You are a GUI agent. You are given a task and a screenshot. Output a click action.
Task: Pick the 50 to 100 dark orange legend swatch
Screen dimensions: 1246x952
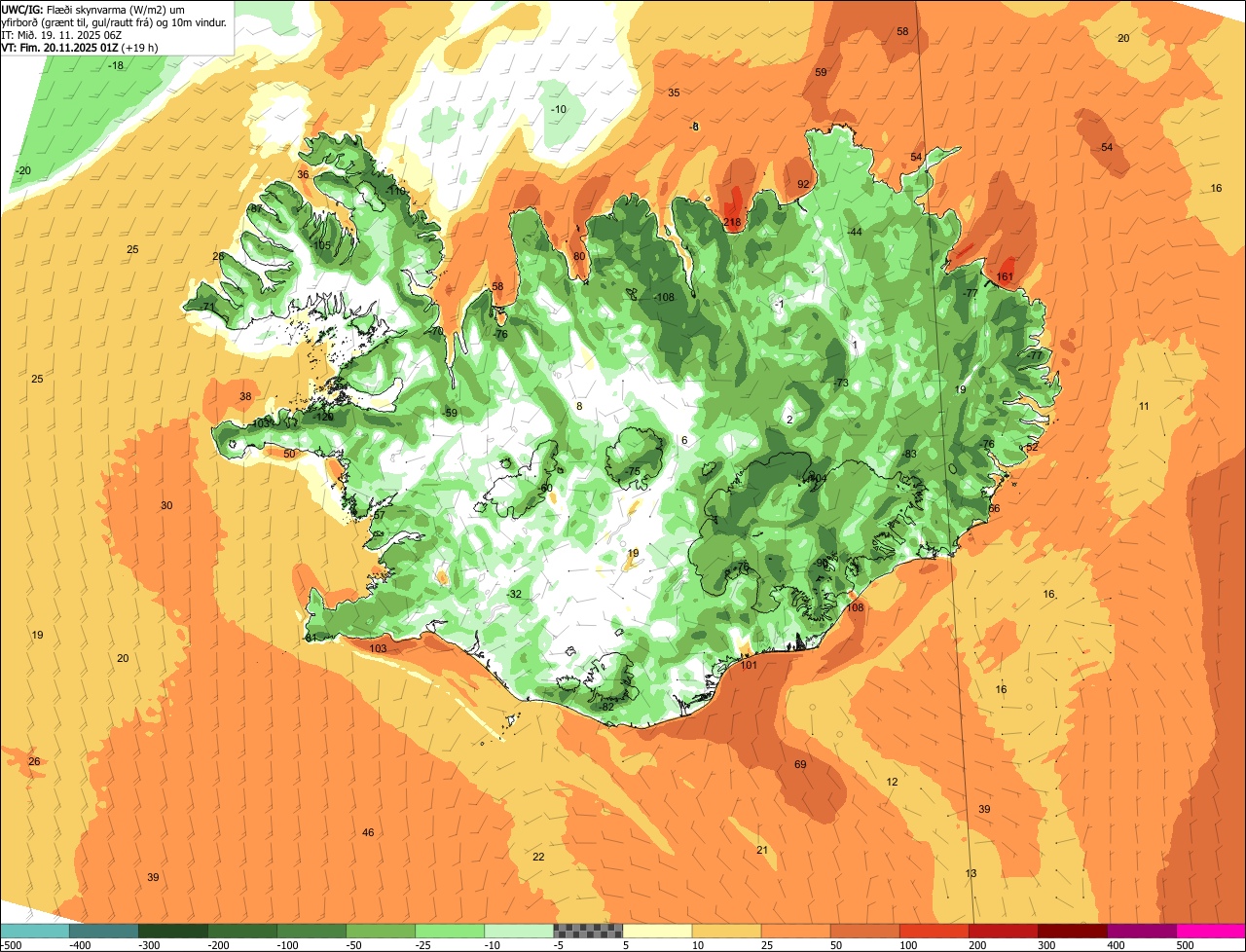click(x=864, y=931)
